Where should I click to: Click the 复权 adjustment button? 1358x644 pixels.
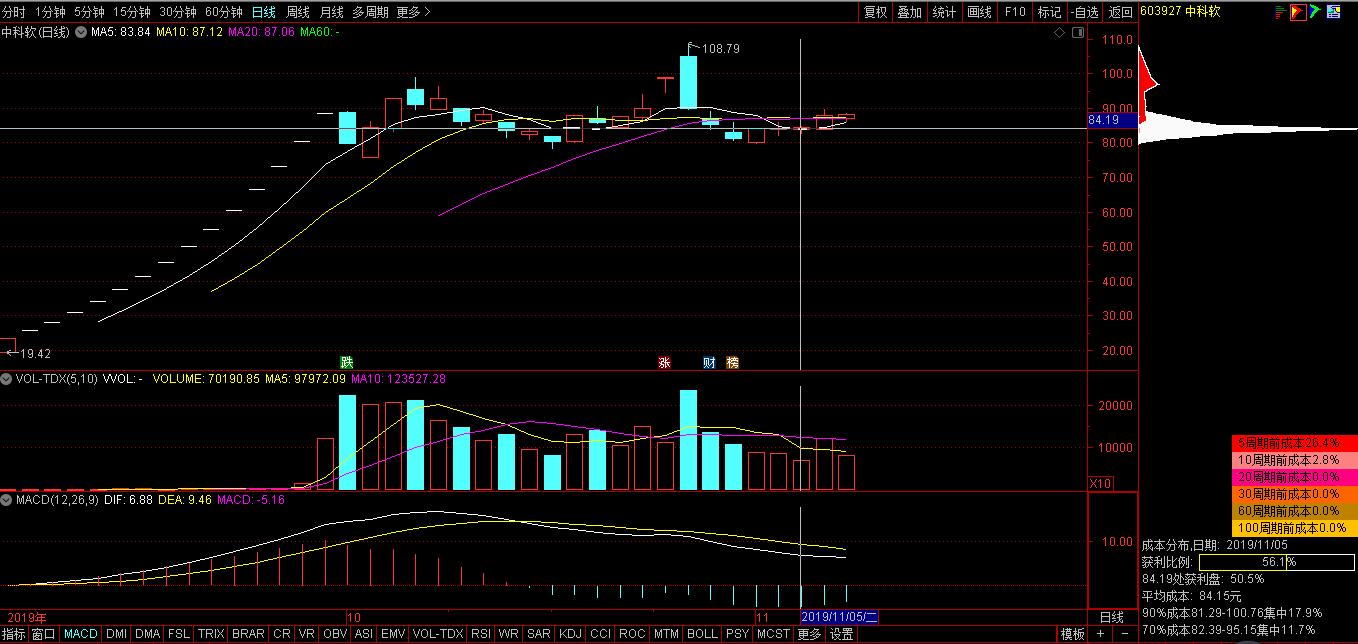tap(875, 12)
